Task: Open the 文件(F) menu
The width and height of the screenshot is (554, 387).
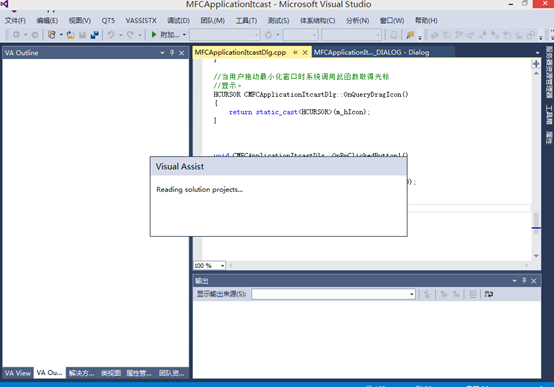Action: tap(15, 20)
